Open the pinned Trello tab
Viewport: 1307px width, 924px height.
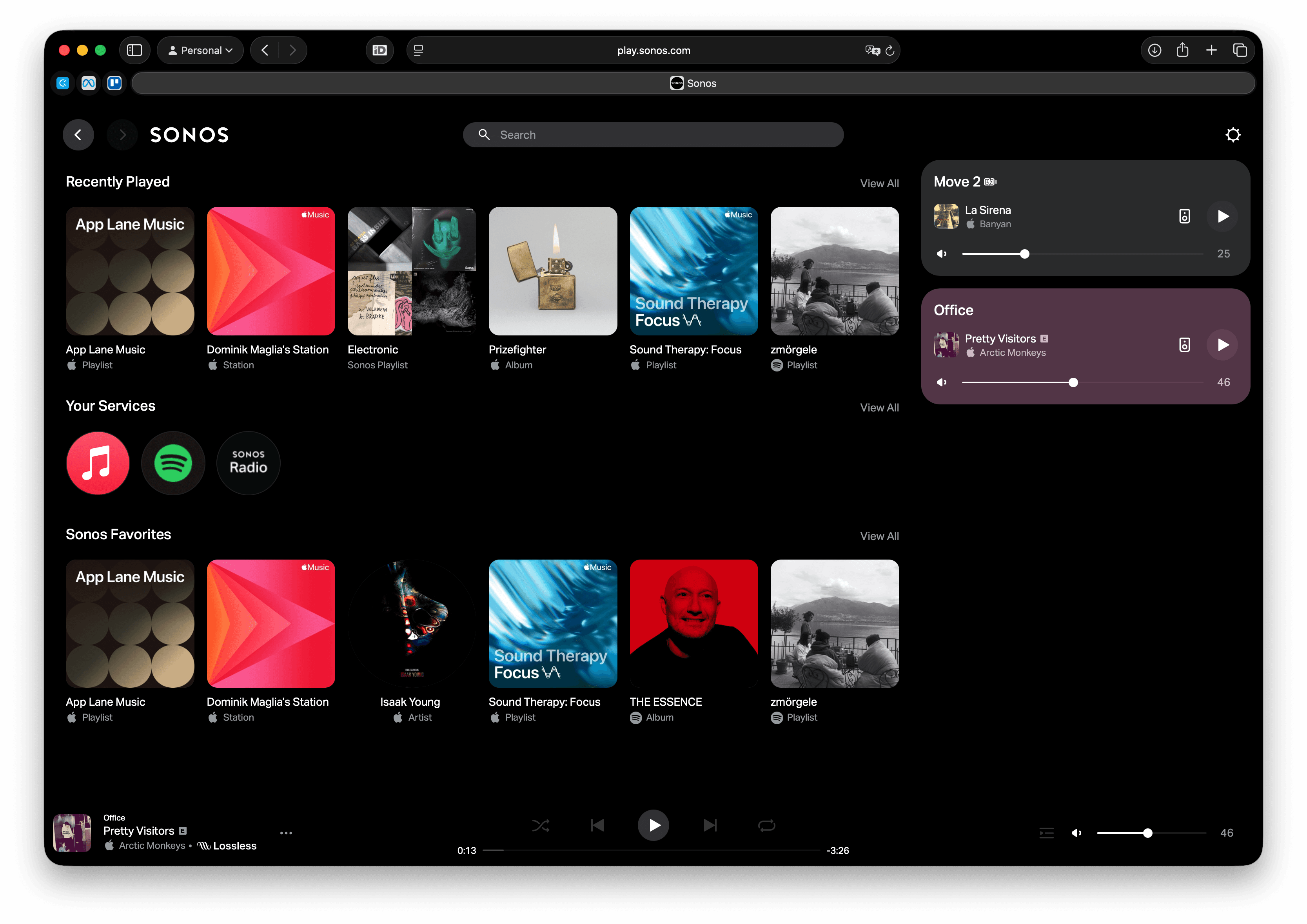click(x=114, y=83)
